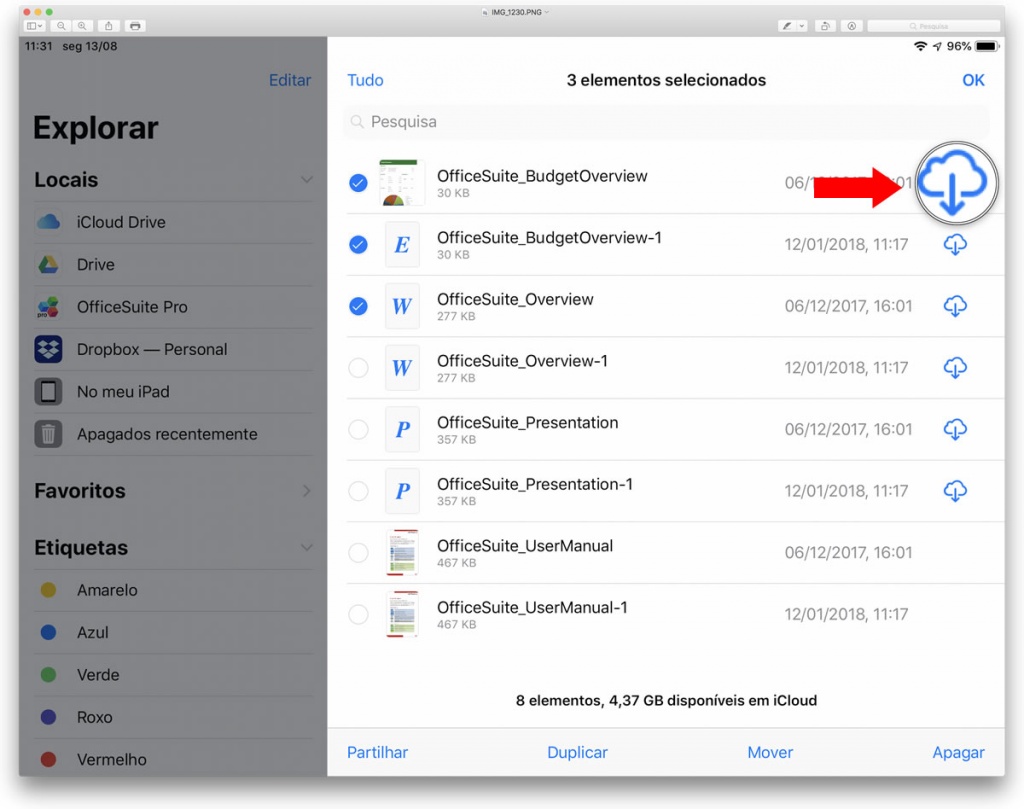Select the Dropbox — Personal sidebar icon
Screen dimensions: 1024x809
point(50,349)
